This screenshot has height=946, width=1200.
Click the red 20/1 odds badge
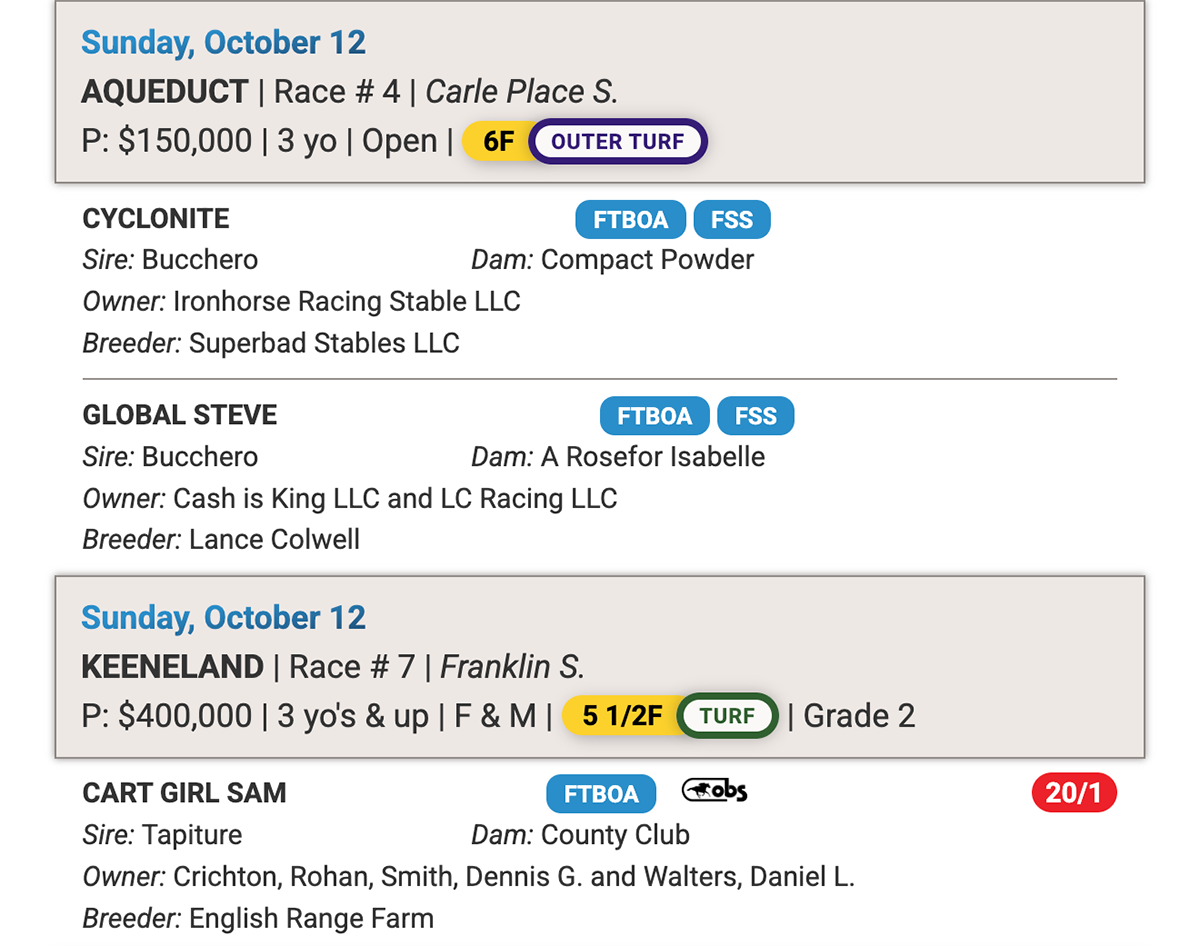(x=1073, y=794)
